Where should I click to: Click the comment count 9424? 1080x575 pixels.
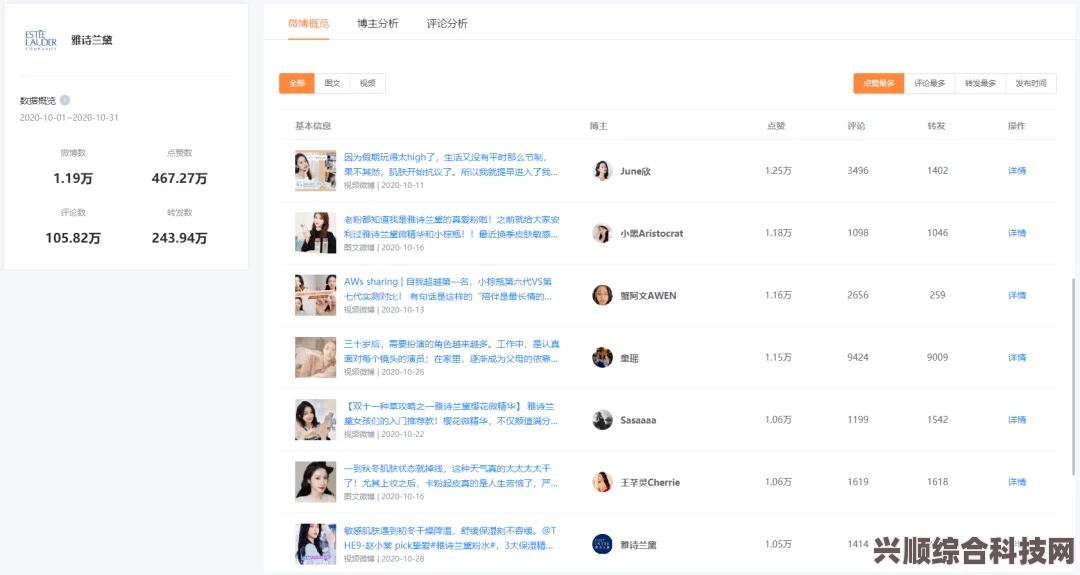coord(858,357)
